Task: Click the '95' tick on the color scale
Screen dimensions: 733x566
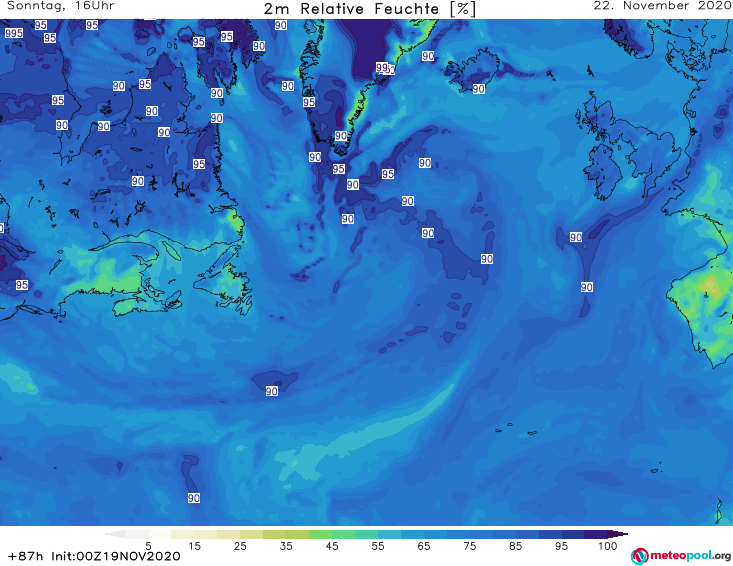Action: [561, 546]
